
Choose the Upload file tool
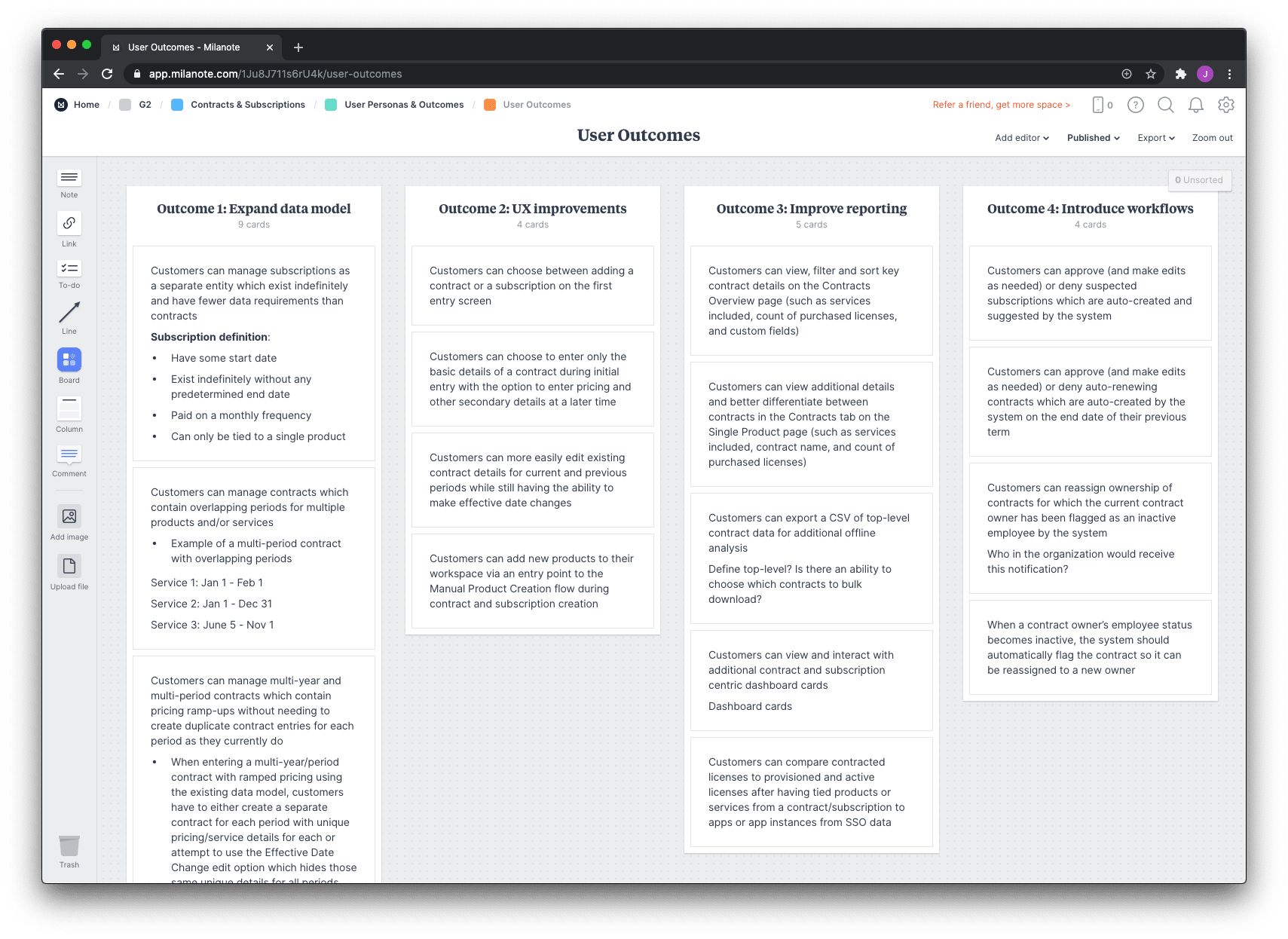pos(69,573)
